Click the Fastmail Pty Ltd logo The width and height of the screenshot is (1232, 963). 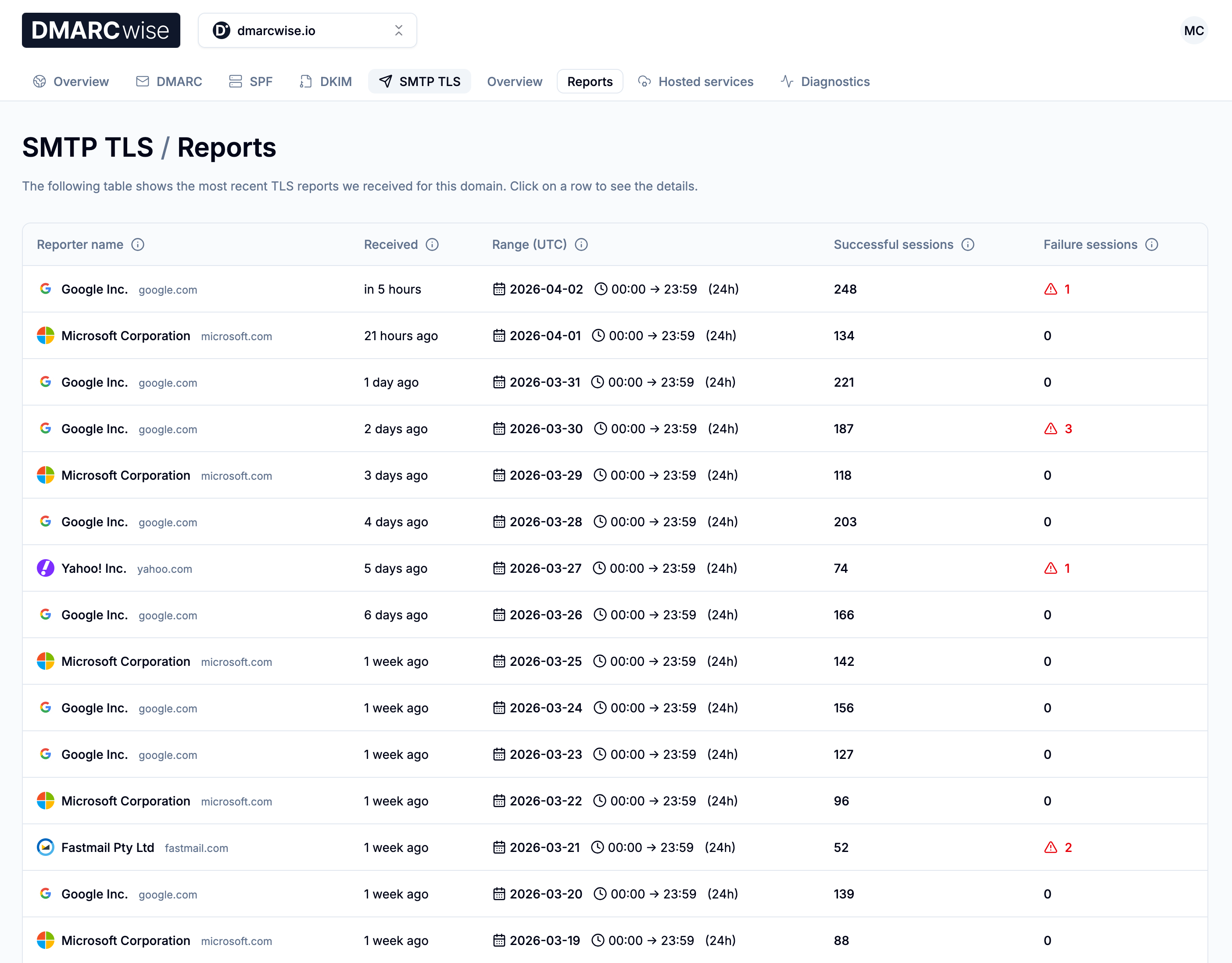pos(46,847)
